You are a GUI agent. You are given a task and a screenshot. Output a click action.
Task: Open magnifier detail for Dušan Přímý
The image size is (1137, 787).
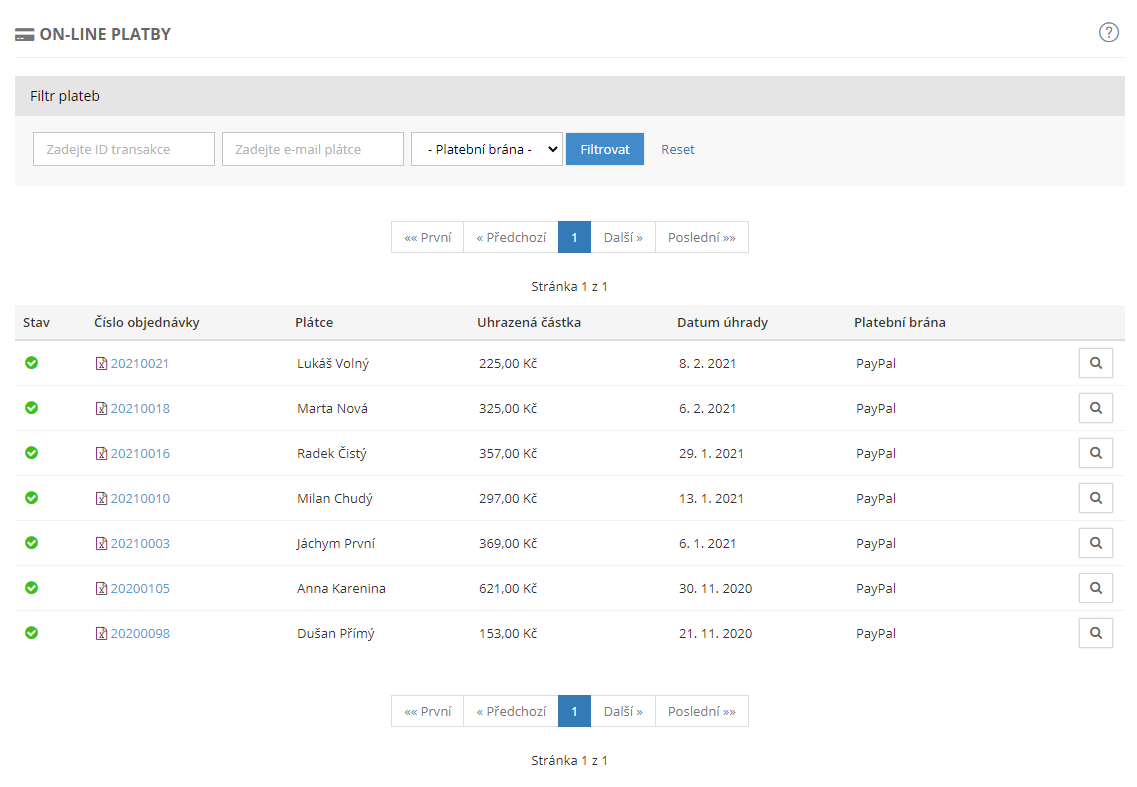(1095, 633)
